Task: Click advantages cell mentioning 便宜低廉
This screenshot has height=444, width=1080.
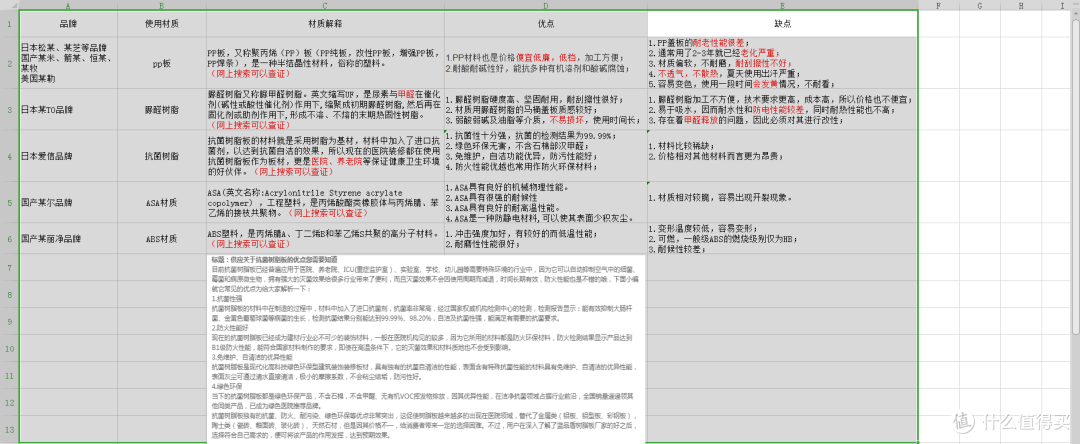Action: (x=546, y=64)
